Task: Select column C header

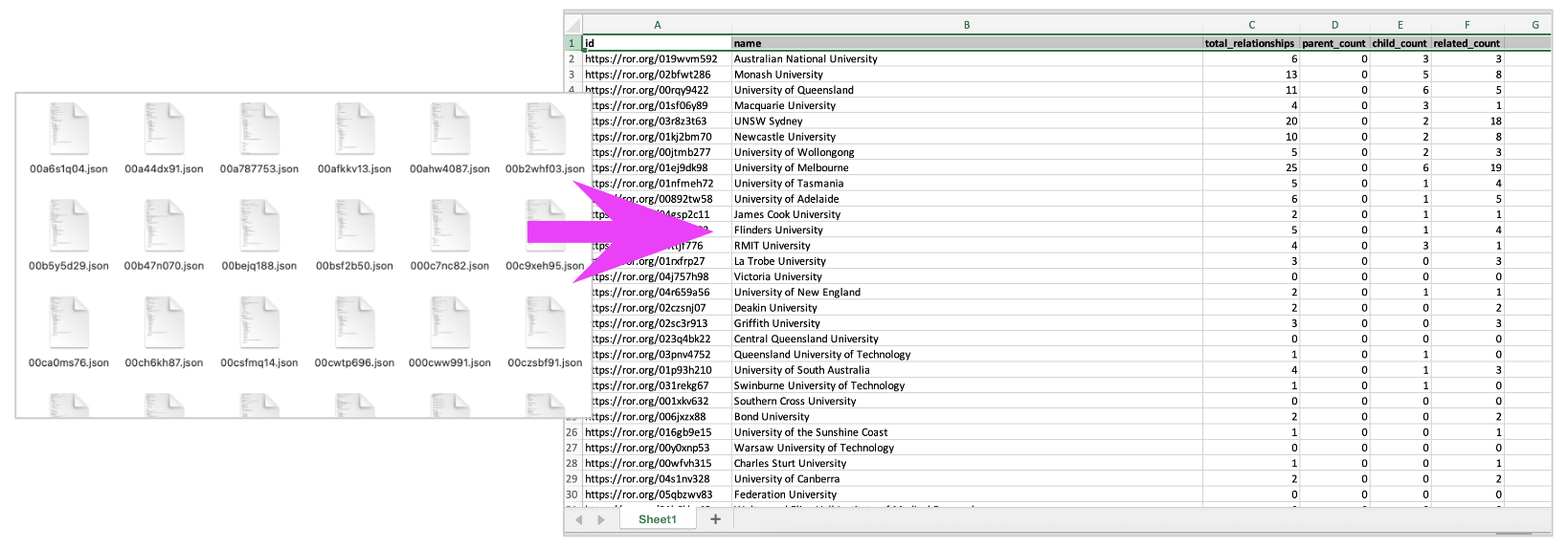Action: coord(1250,25)
